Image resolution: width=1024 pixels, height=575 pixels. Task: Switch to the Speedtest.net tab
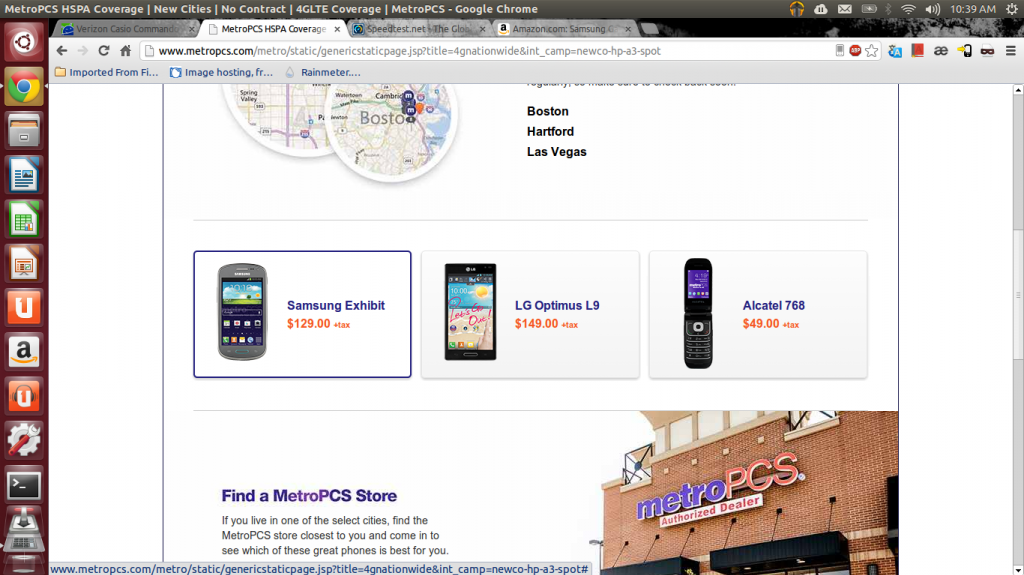[x=417, y=29]
